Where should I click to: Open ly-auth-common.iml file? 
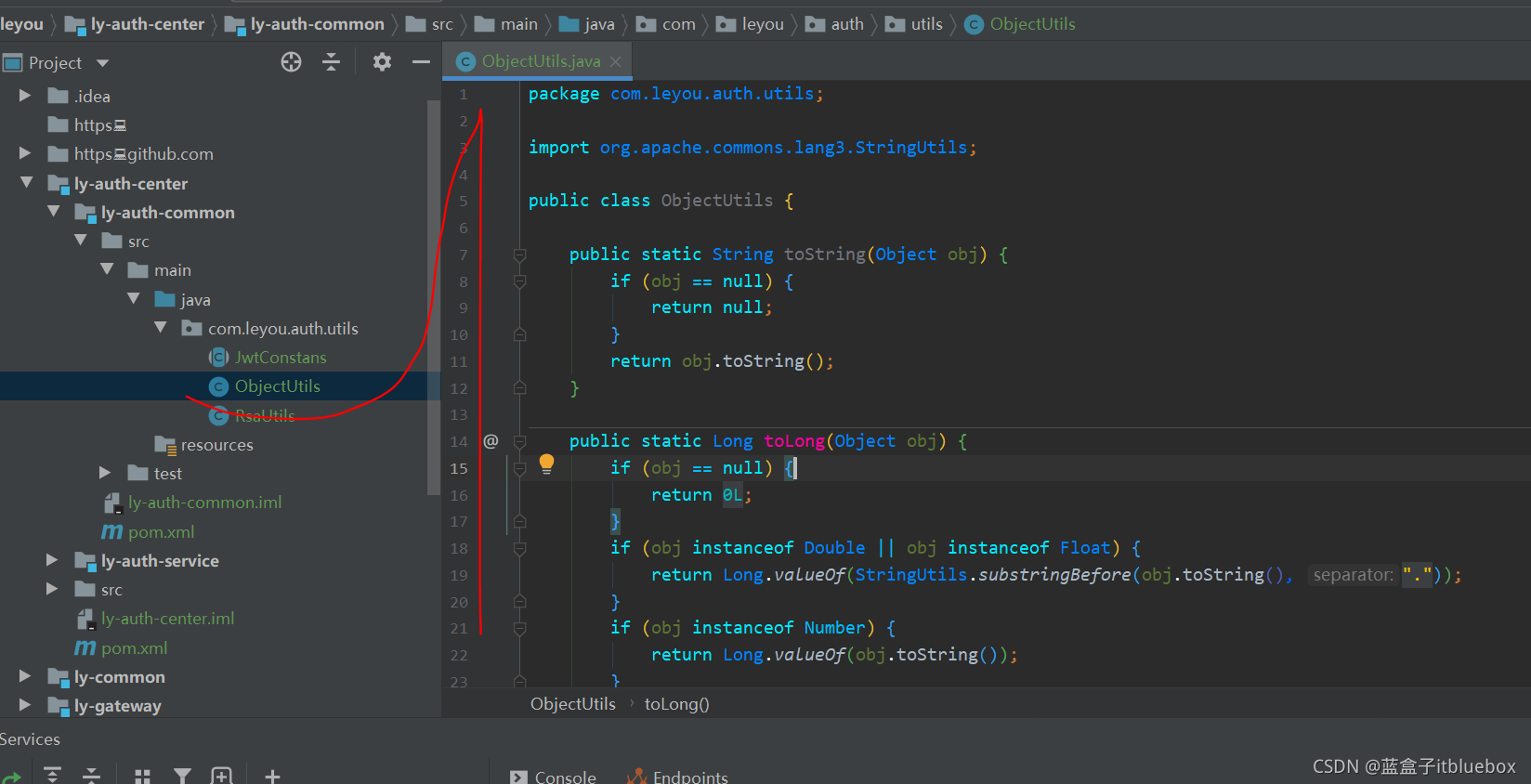pyautogui.click(x=204, y=503)
